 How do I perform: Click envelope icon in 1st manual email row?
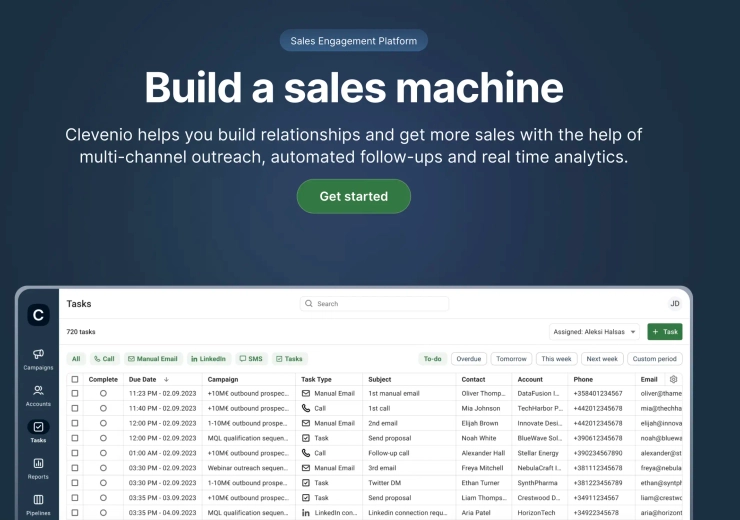306,393
